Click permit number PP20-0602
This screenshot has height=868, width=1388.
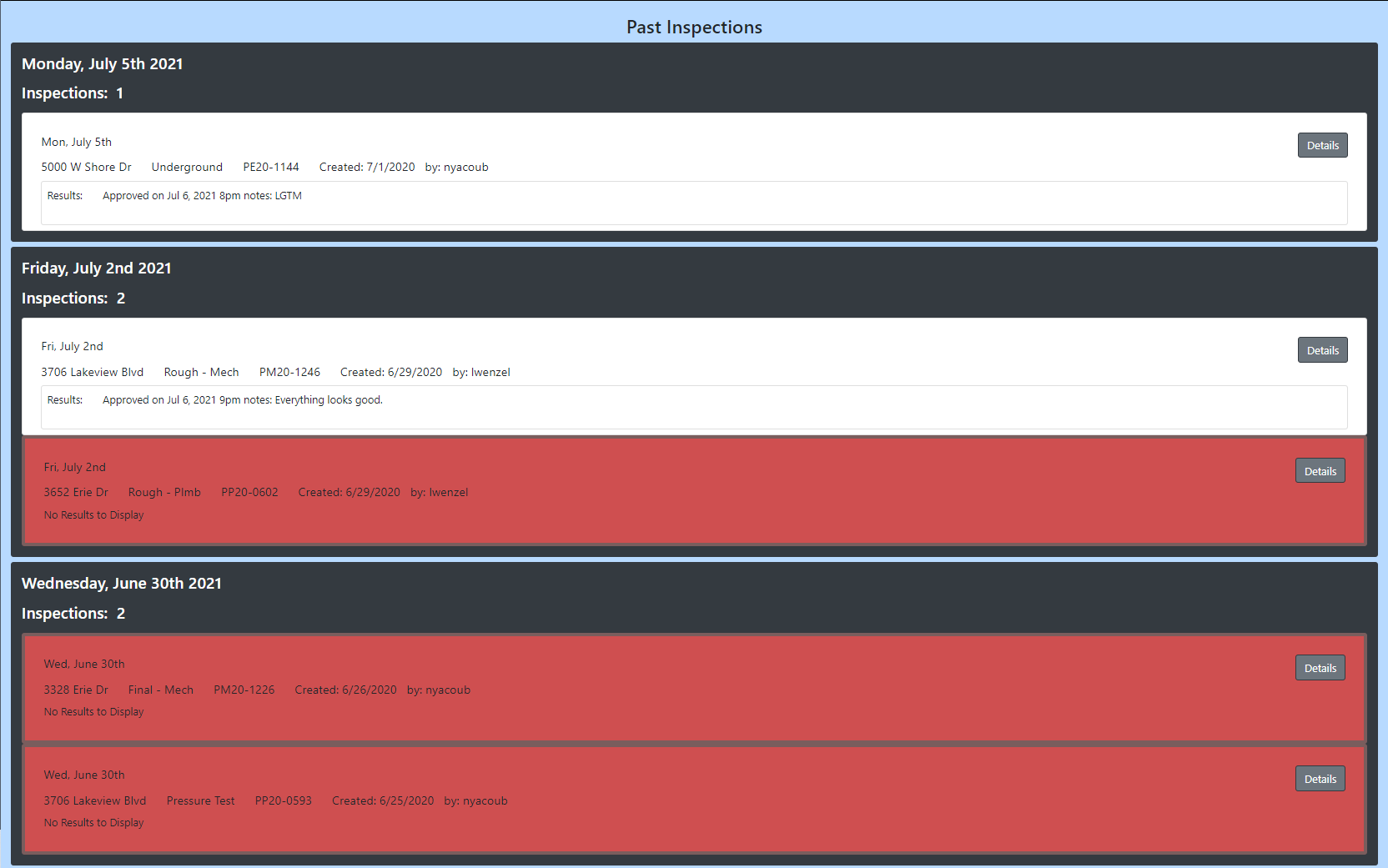coord(249,492)
